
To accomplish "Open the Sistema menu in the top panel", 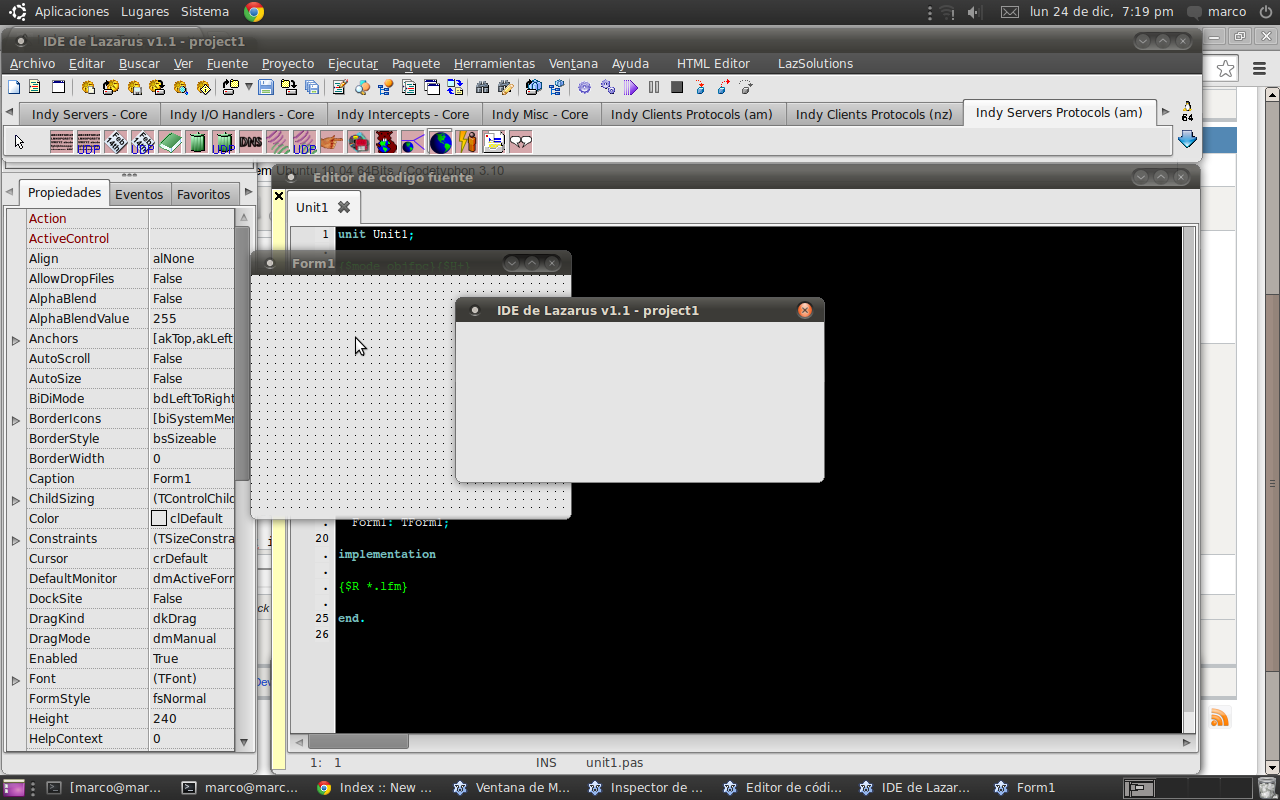I will click(205, 12).
